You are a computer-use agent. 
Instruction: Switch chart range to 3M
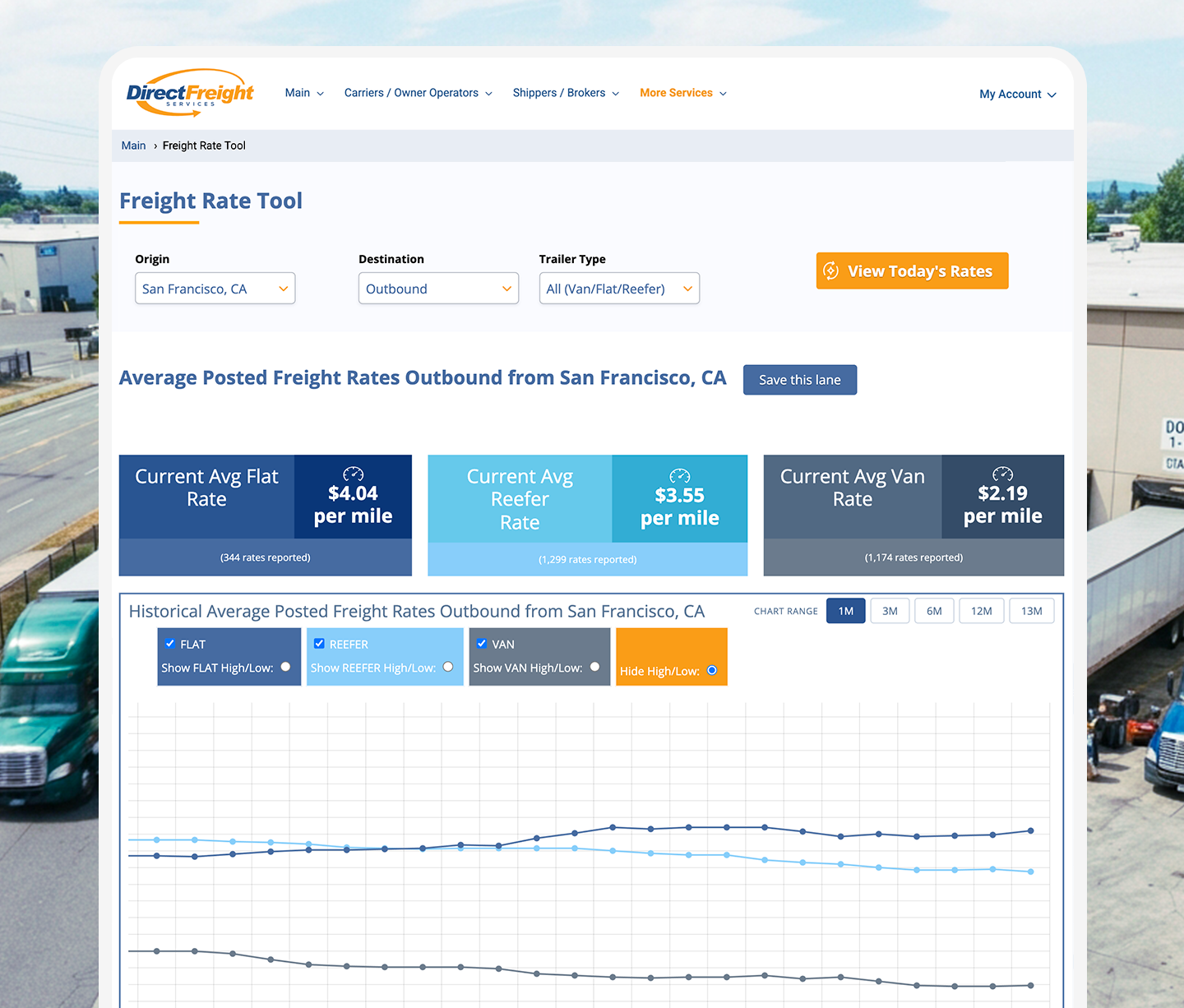[890, 611]
